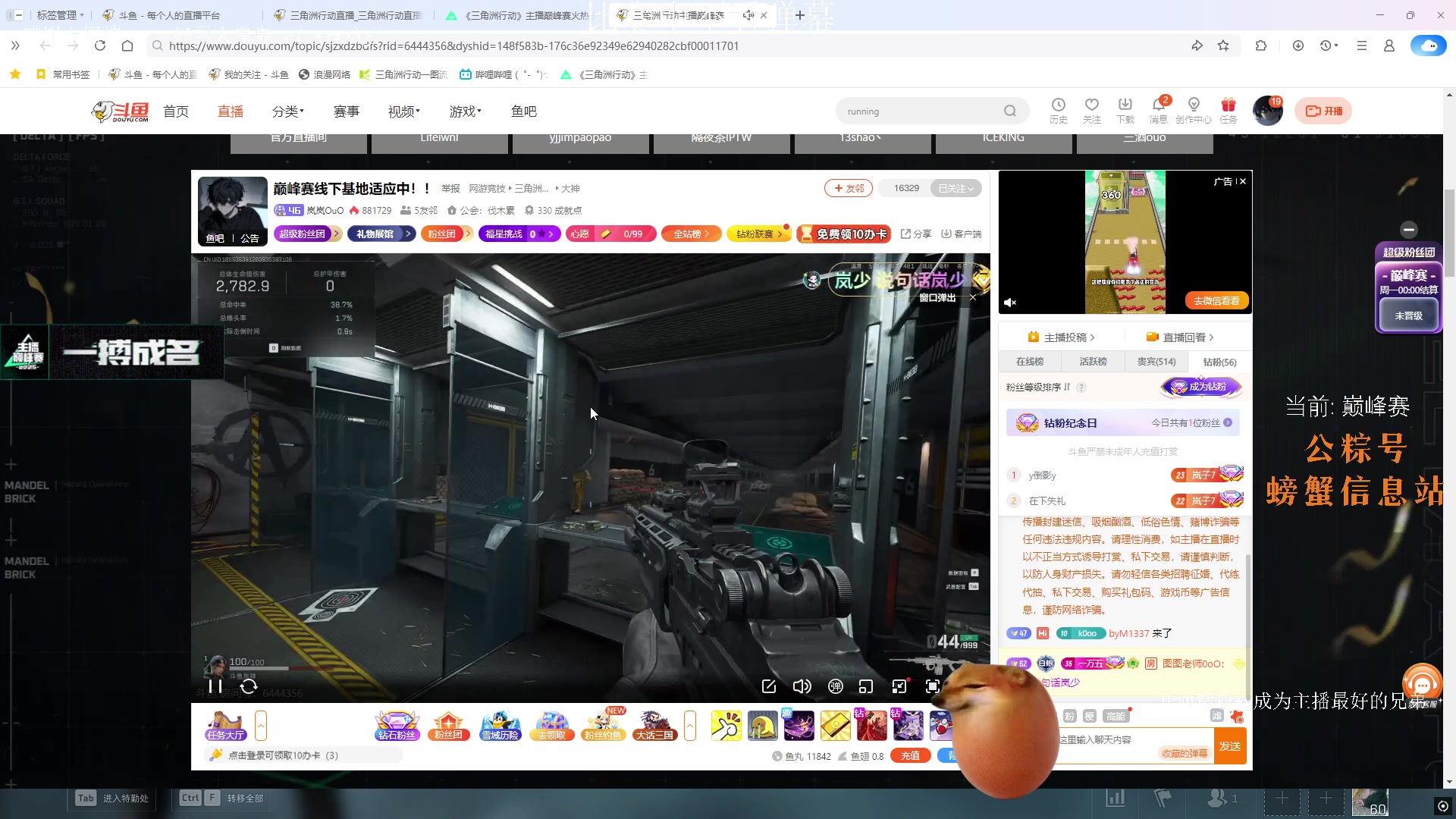Viewport: 1456px width, 819px height.
Task: Expand 主播投稿 section
Action: pos(1062,337)
